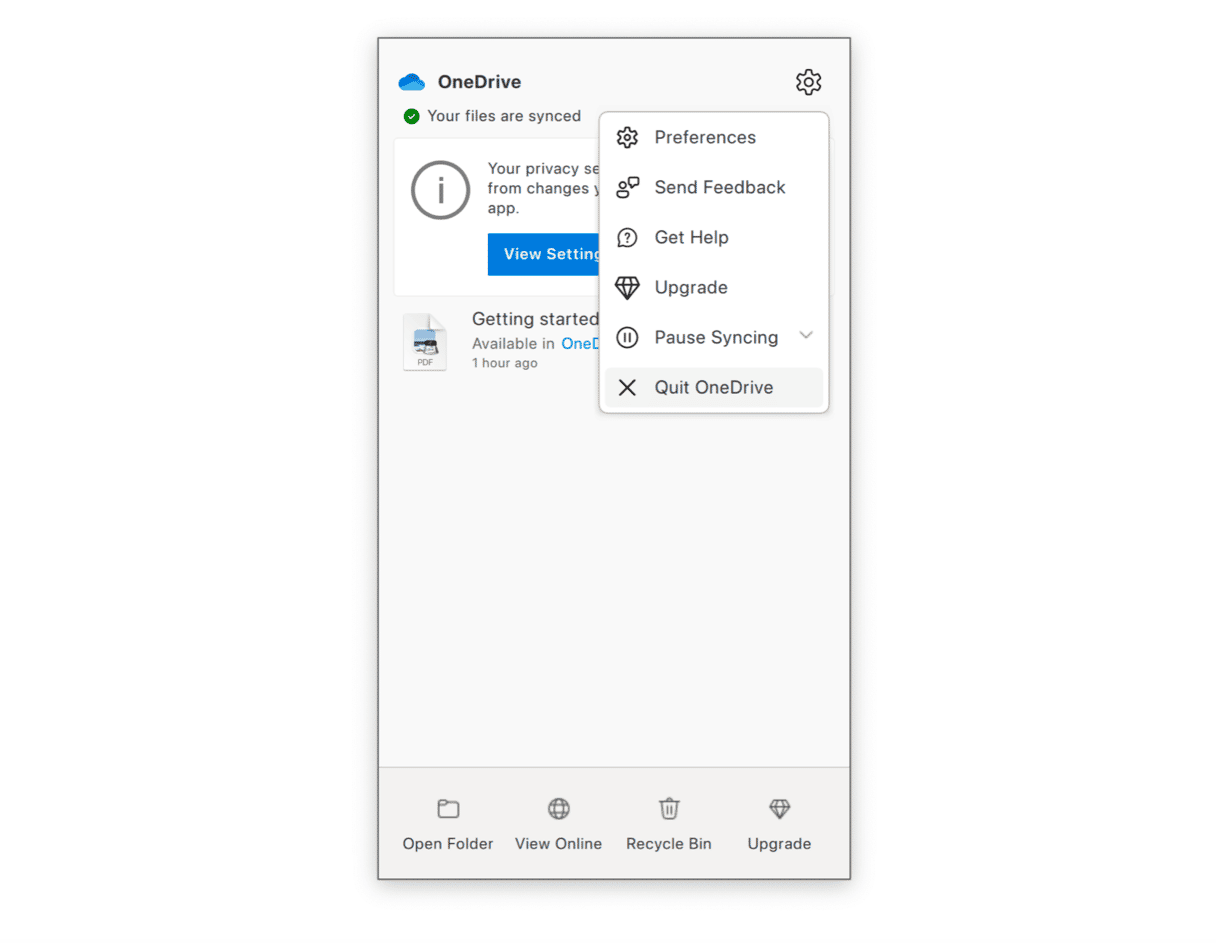Click the Send Feedback speech bubble icon
The height and width of the screenshot is (943, 1216).
coord(628,187)
